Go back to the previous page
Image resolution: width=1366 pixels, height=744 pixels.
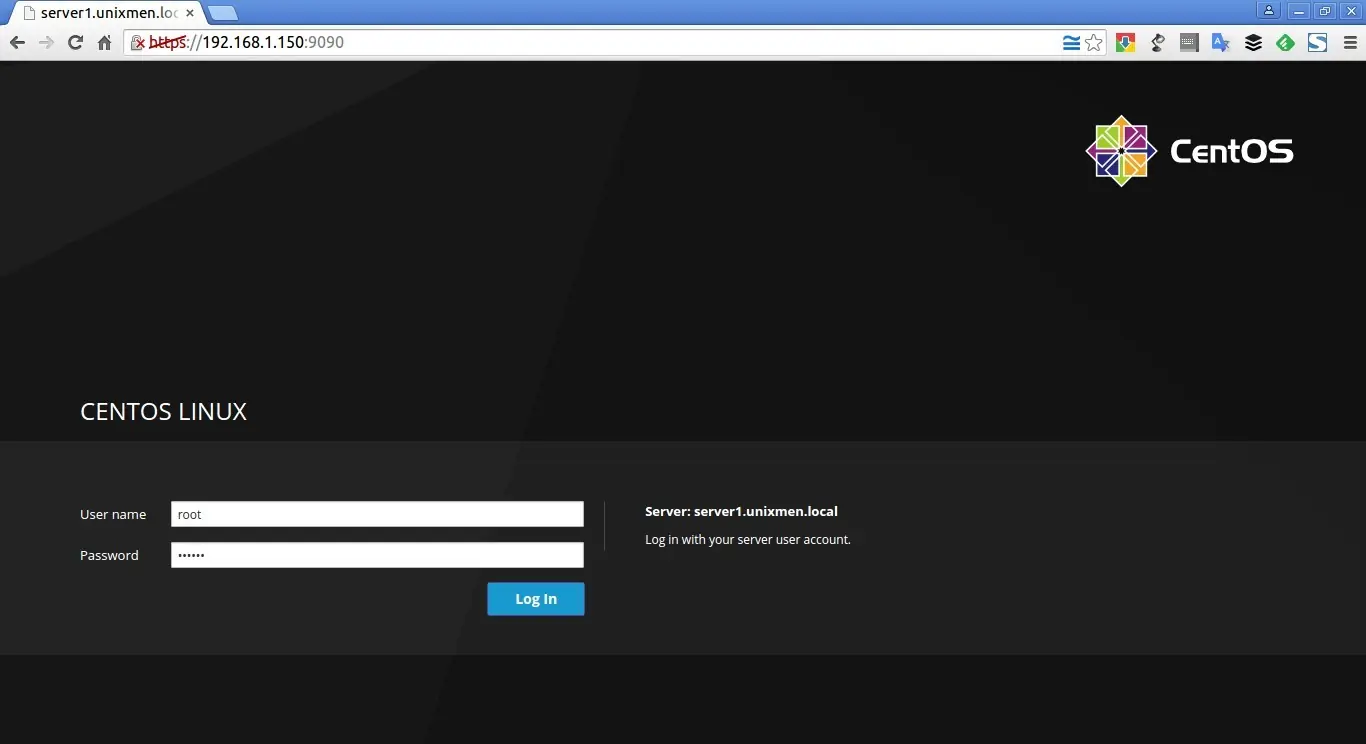tap(17, 43)
